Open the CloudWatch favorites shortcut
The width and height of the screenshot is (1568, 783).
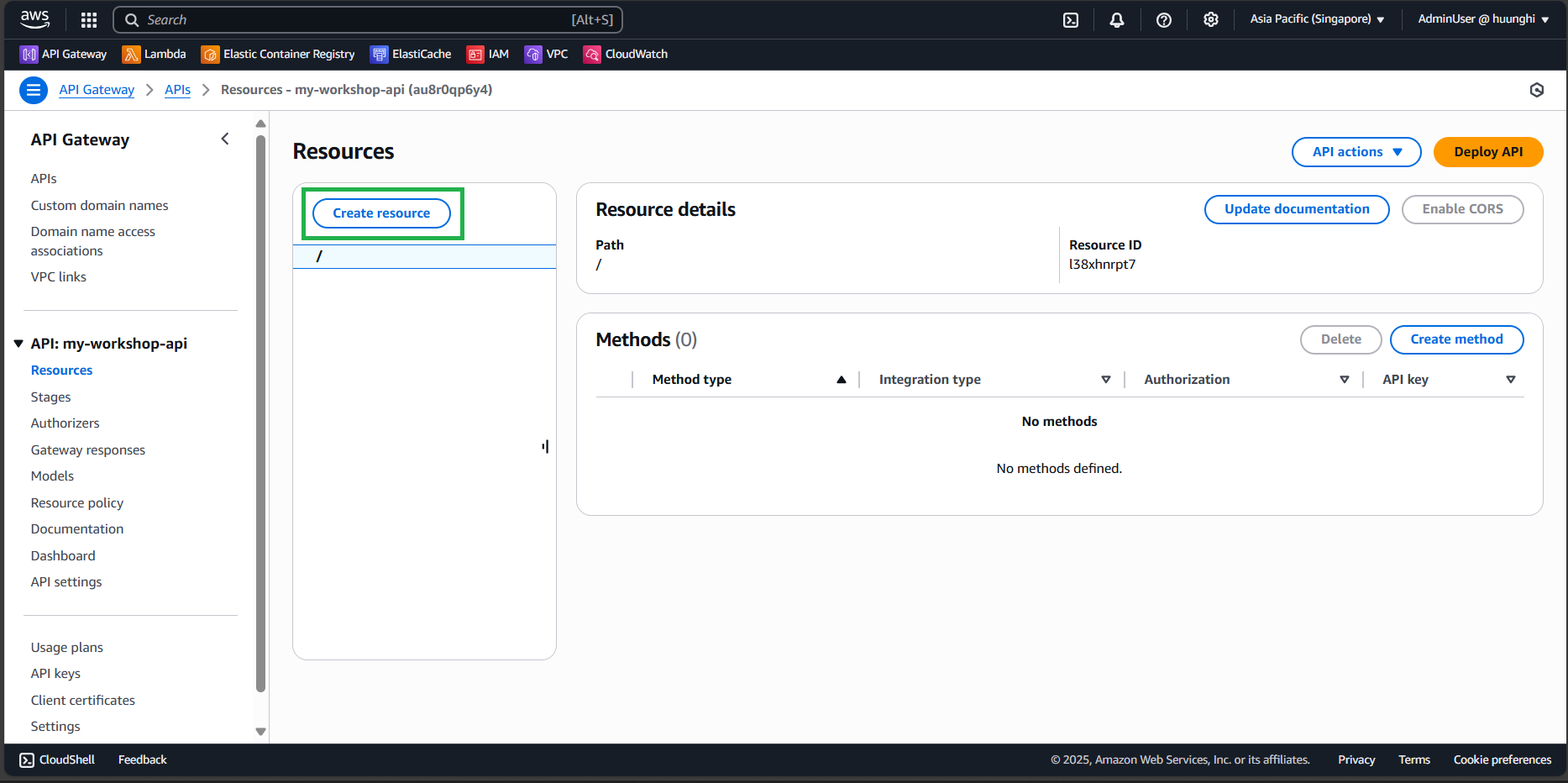point(626,54)
